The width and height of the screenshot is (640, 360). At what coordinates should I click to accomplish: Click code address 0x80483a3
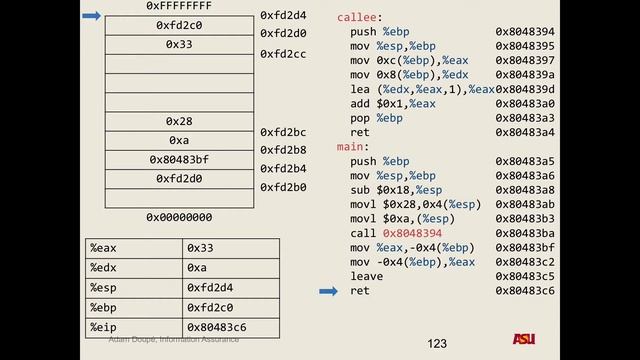(525, 118)
